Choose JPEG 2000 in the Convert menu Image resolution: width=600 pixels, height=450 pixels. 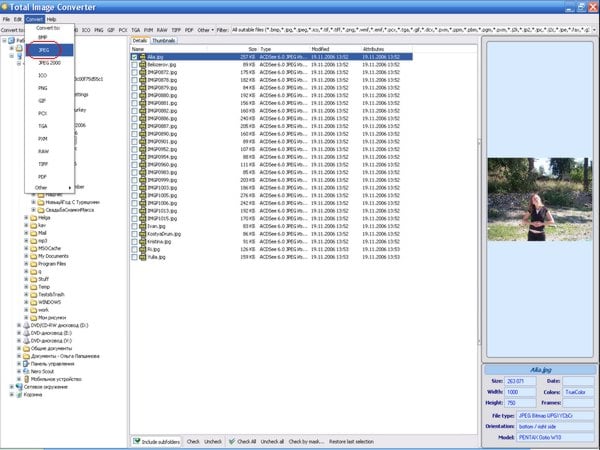click(x=49, y=63)
